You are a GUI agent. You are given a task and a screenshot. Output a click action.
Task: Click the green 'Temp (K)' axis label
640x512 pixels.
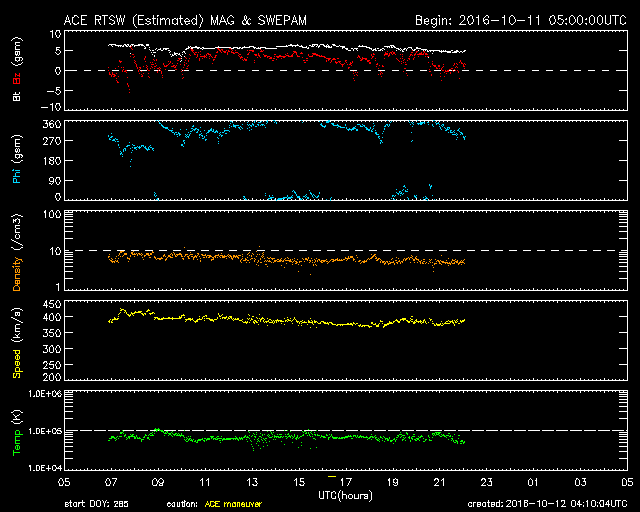click(x=16, y=432)
